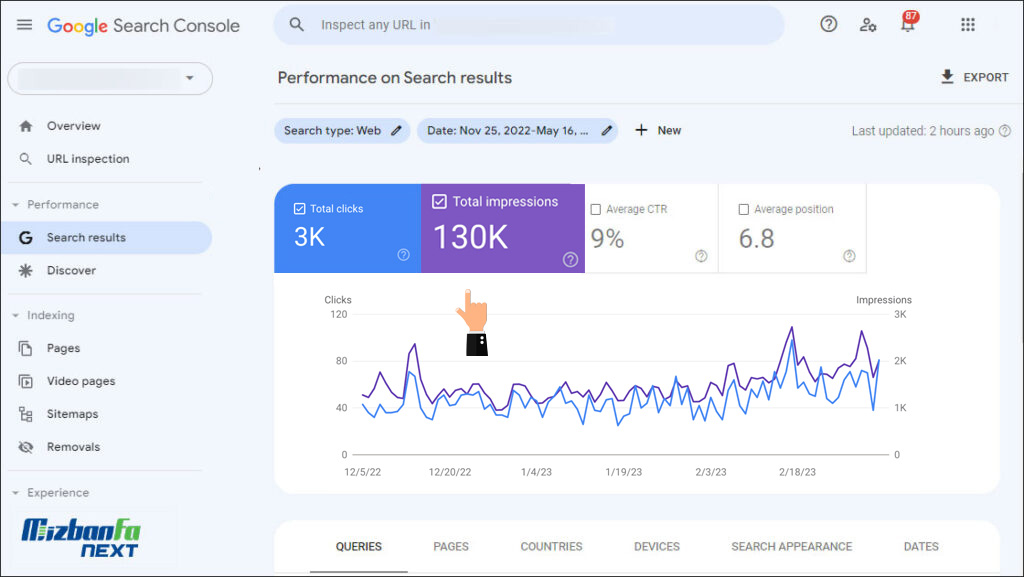This screenshot has width=1024, height=577.
Task: Click help icon on Total clicks card
Action: (404, 255)
